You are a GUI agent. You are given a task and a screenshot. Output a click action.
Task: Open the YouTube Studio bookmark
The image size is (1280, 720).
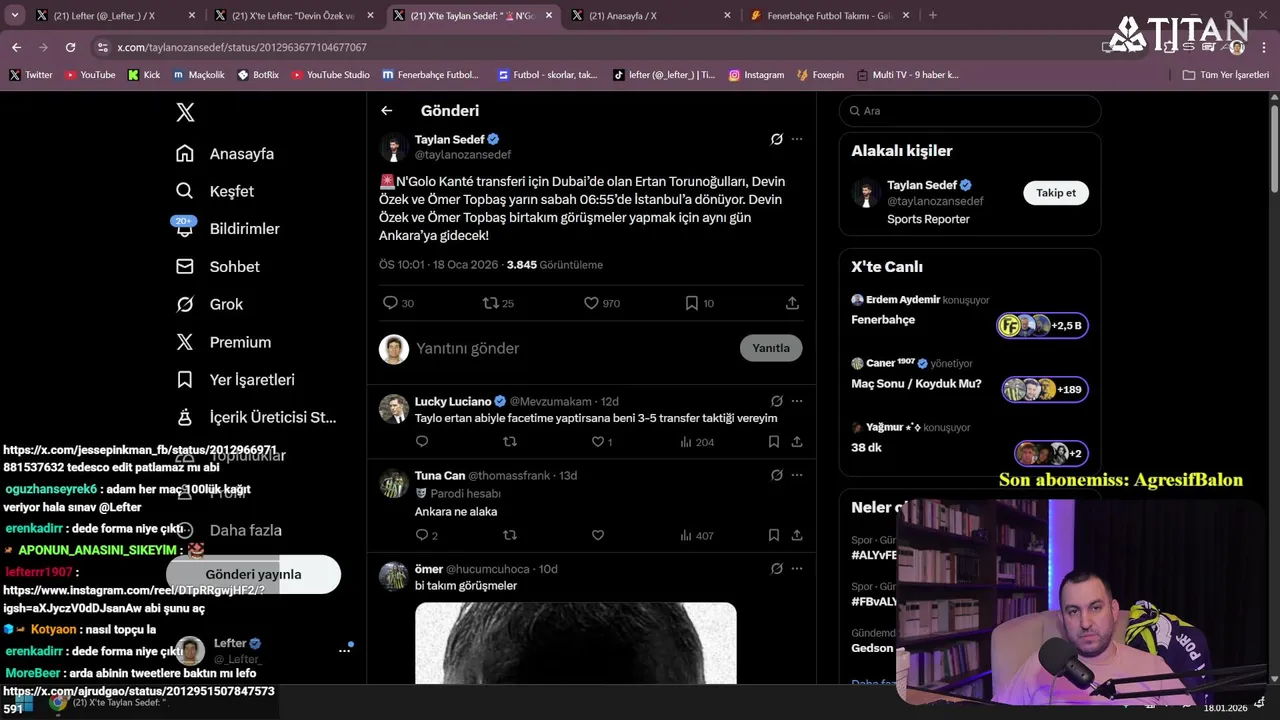click(x=330, y=75)
